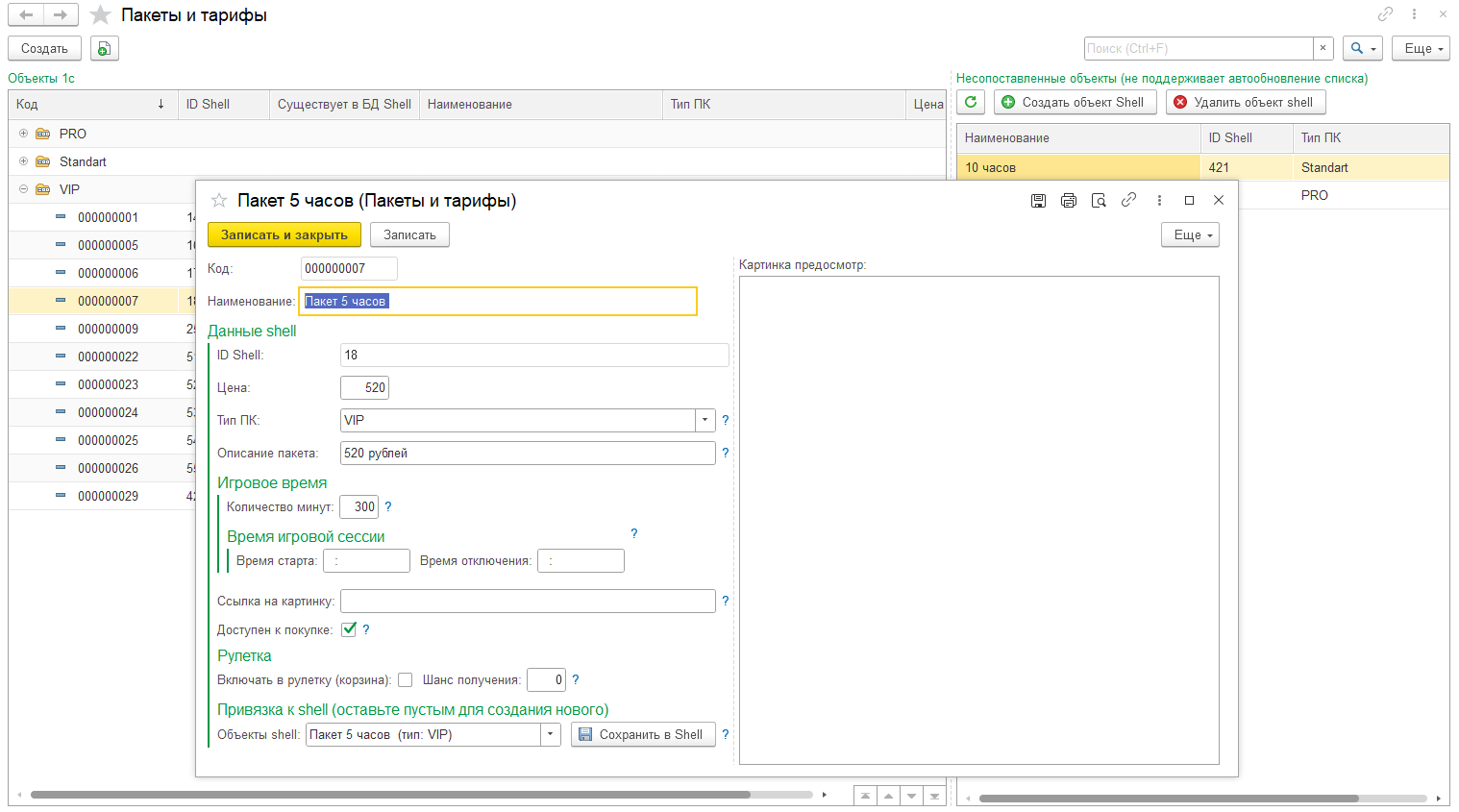Click the Наименование field
The height and width of the screenshot is (812, 1459).
click(x=498, y=301)
